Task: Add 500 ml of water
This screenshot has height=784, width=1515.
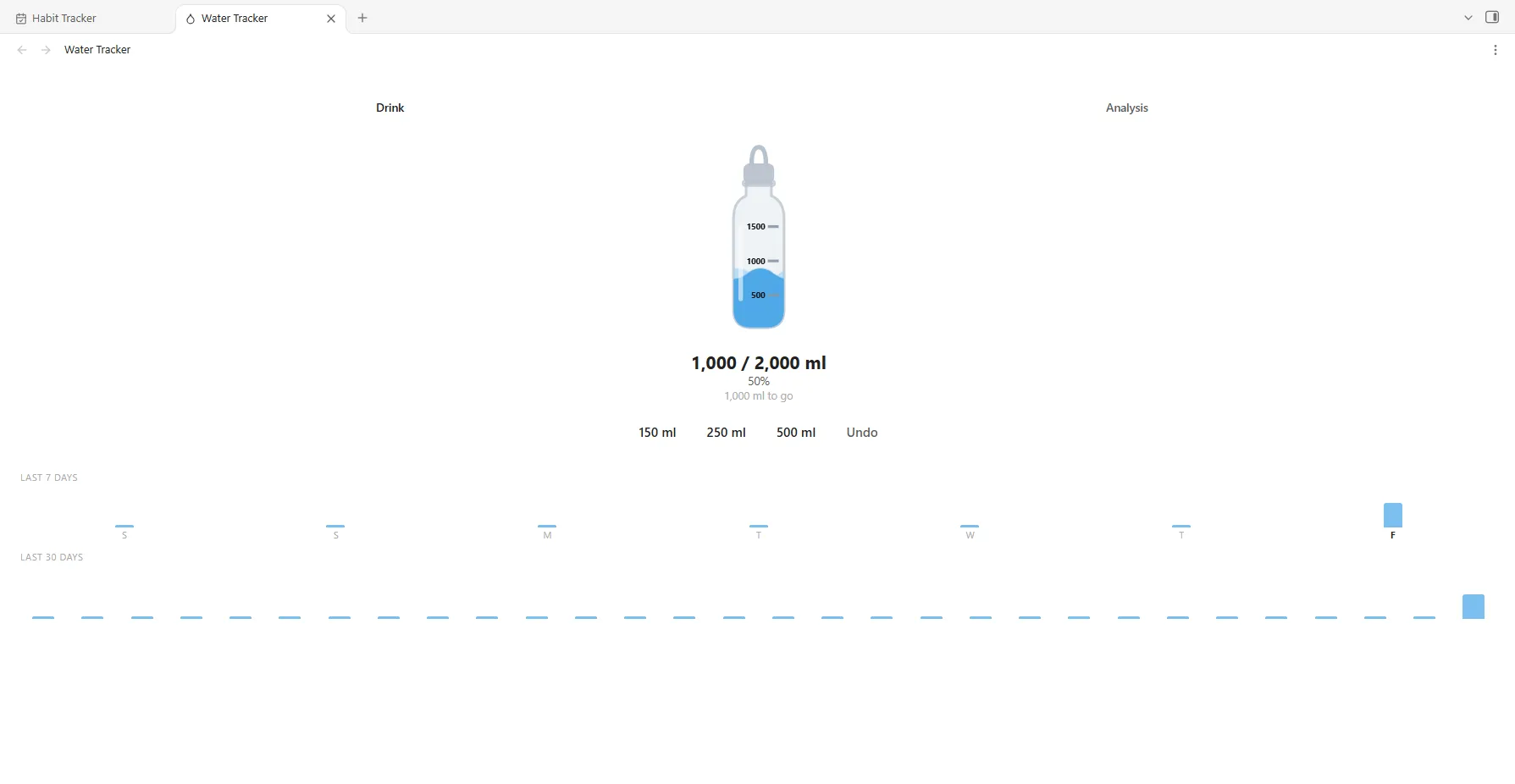Action: 796,432
